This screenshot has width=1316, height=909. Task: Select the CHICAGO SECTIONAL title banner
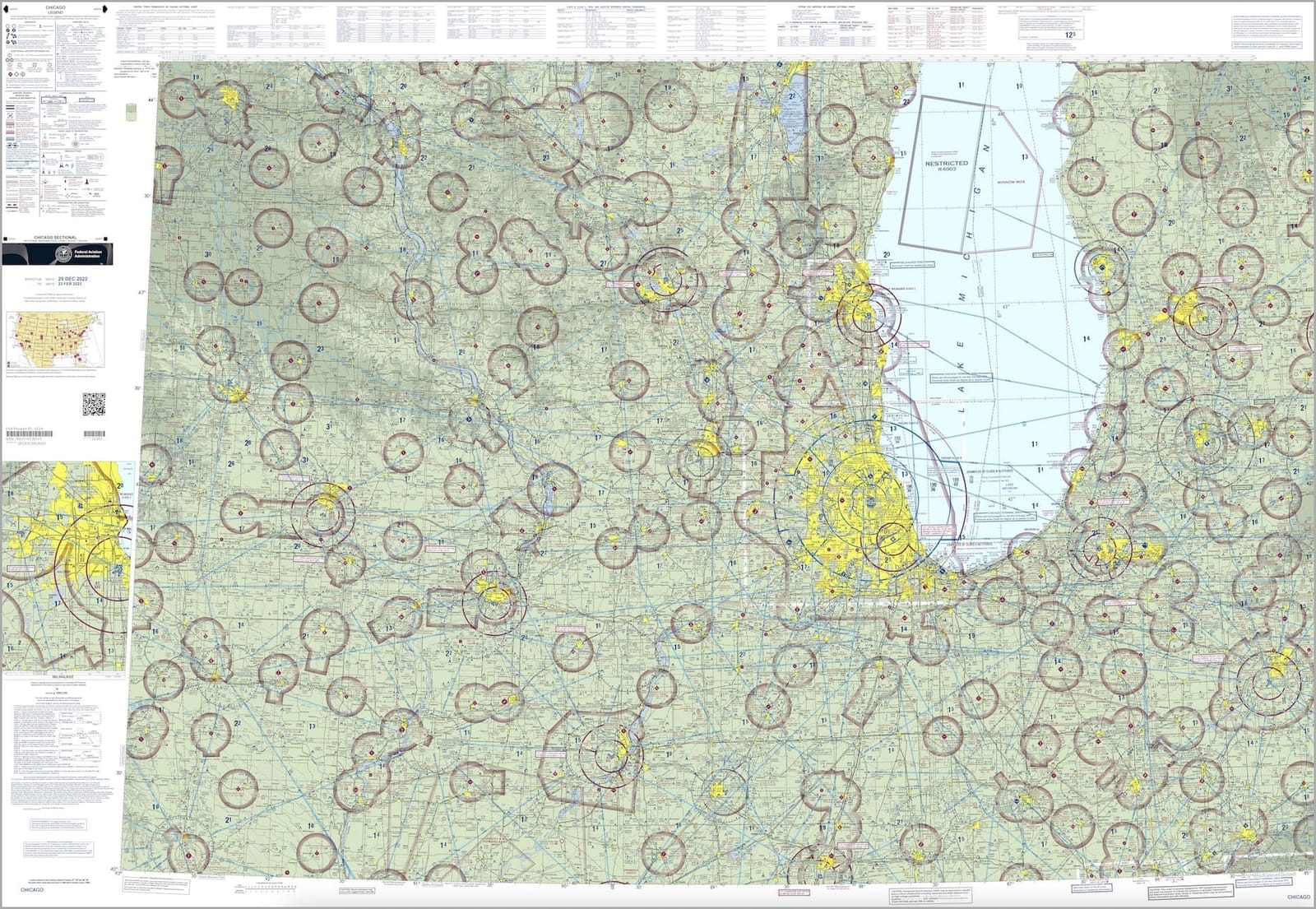click(x=53, y=237)
